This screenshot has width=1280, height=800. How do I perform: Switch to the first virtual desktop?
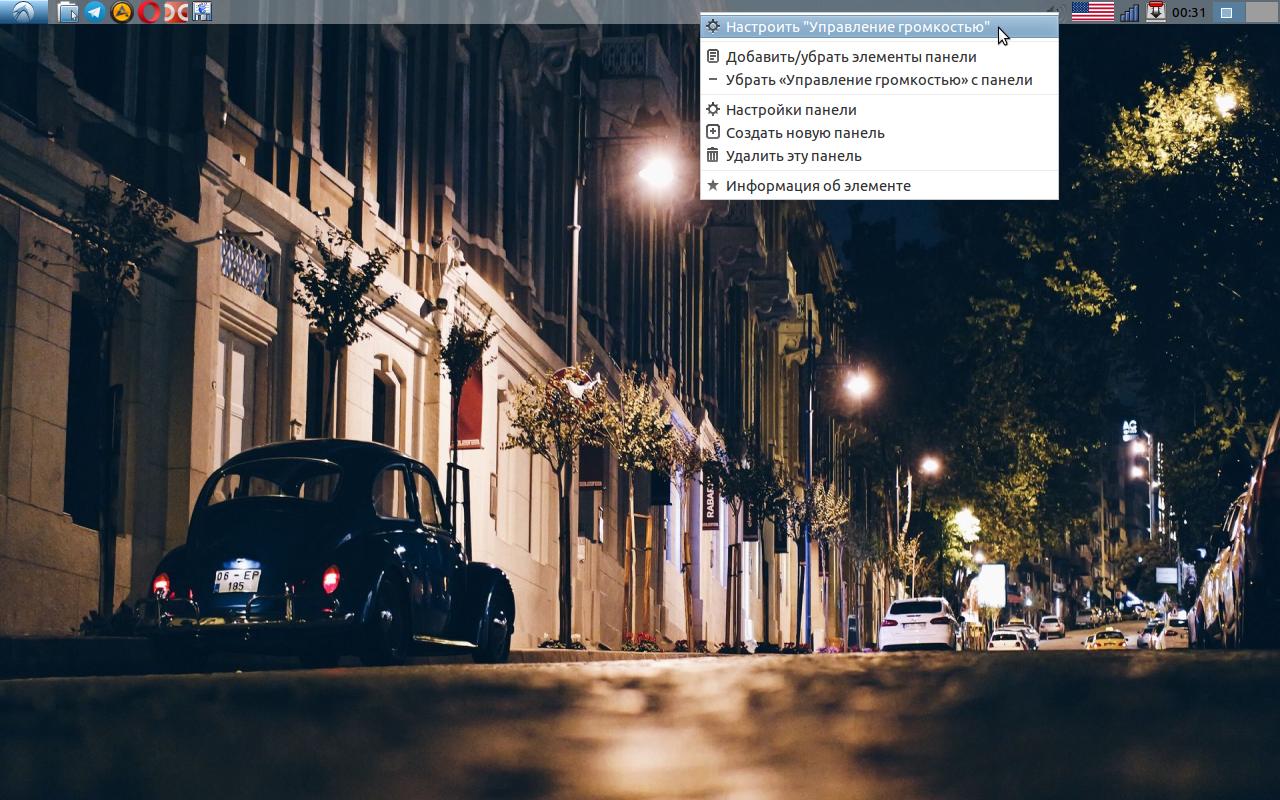1227,12
